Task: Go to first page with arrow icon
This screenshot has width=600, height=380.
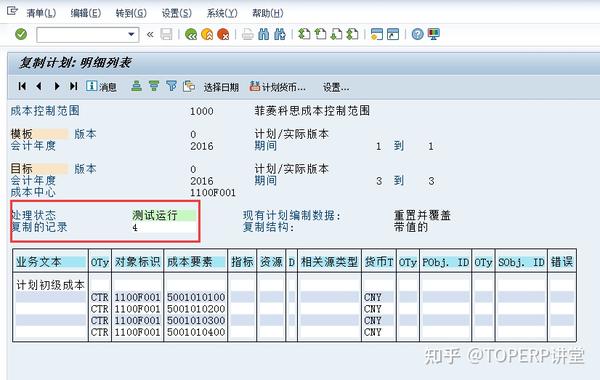Action: pos(22,86)
